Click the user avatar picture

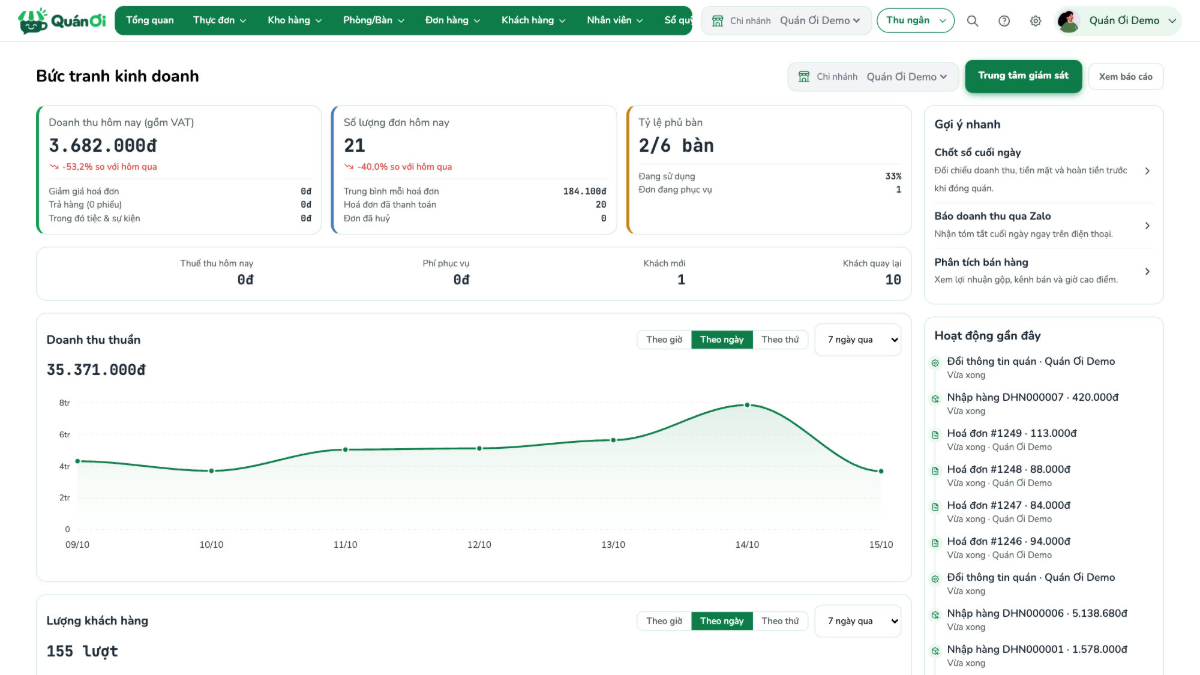click(x=1068, y=21)
